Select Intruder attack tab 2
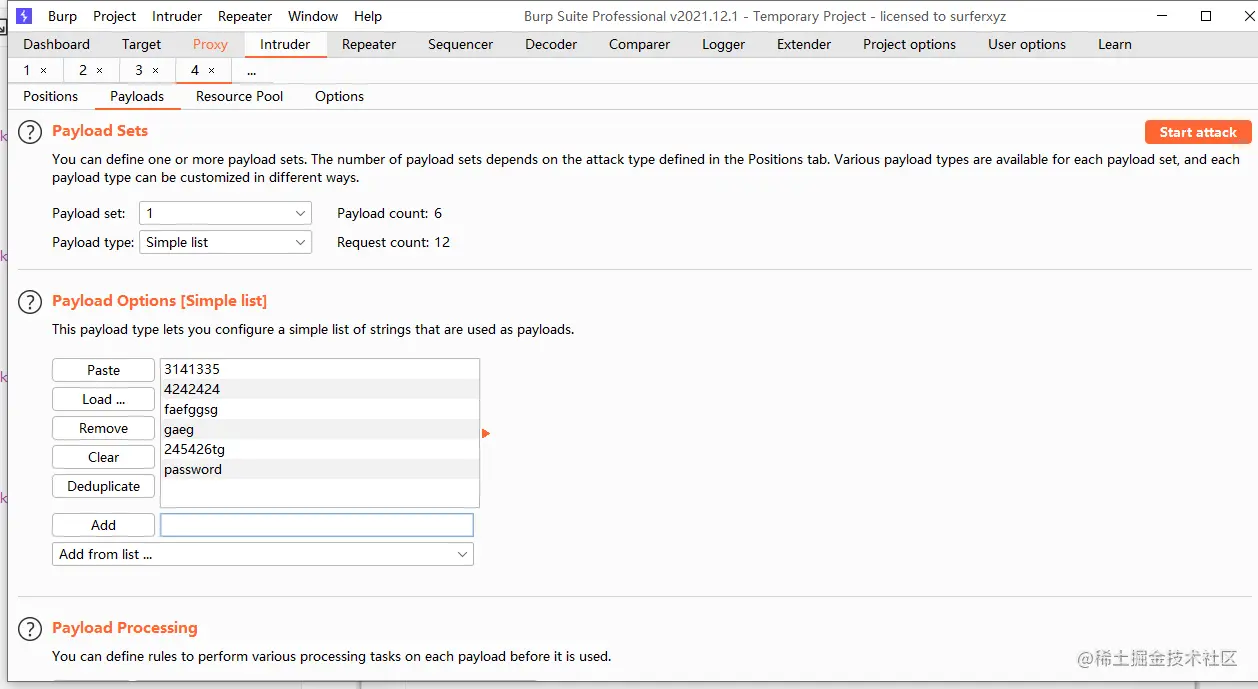This screenshot has width=1258, height=689. click(x=83, y=70)
